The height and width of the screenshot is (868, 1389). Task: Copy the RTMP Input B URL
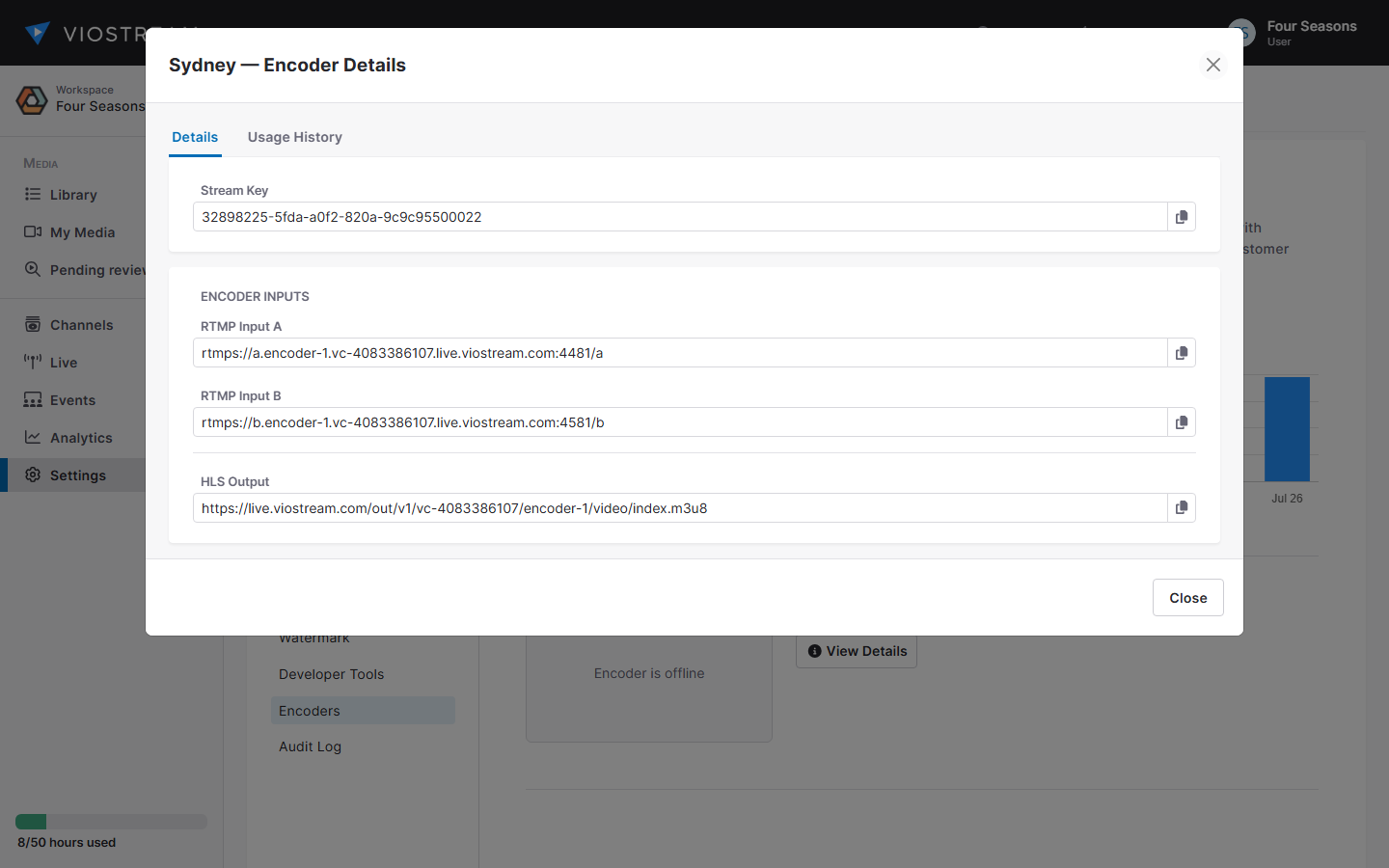coord(1182,422)
